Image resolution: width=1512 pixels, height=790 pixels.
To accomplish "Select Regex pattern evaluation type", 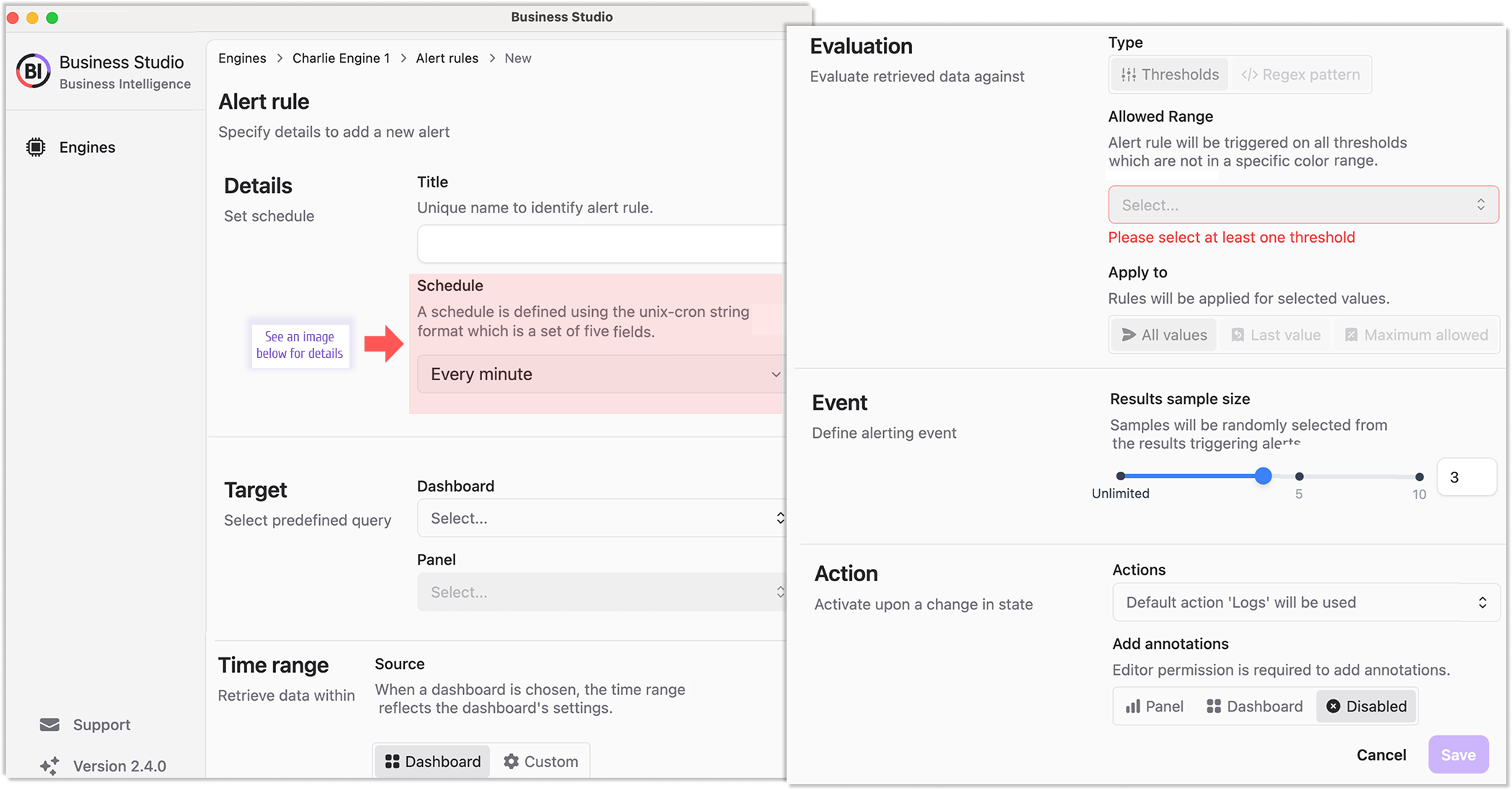I will tap(1300, 75).
